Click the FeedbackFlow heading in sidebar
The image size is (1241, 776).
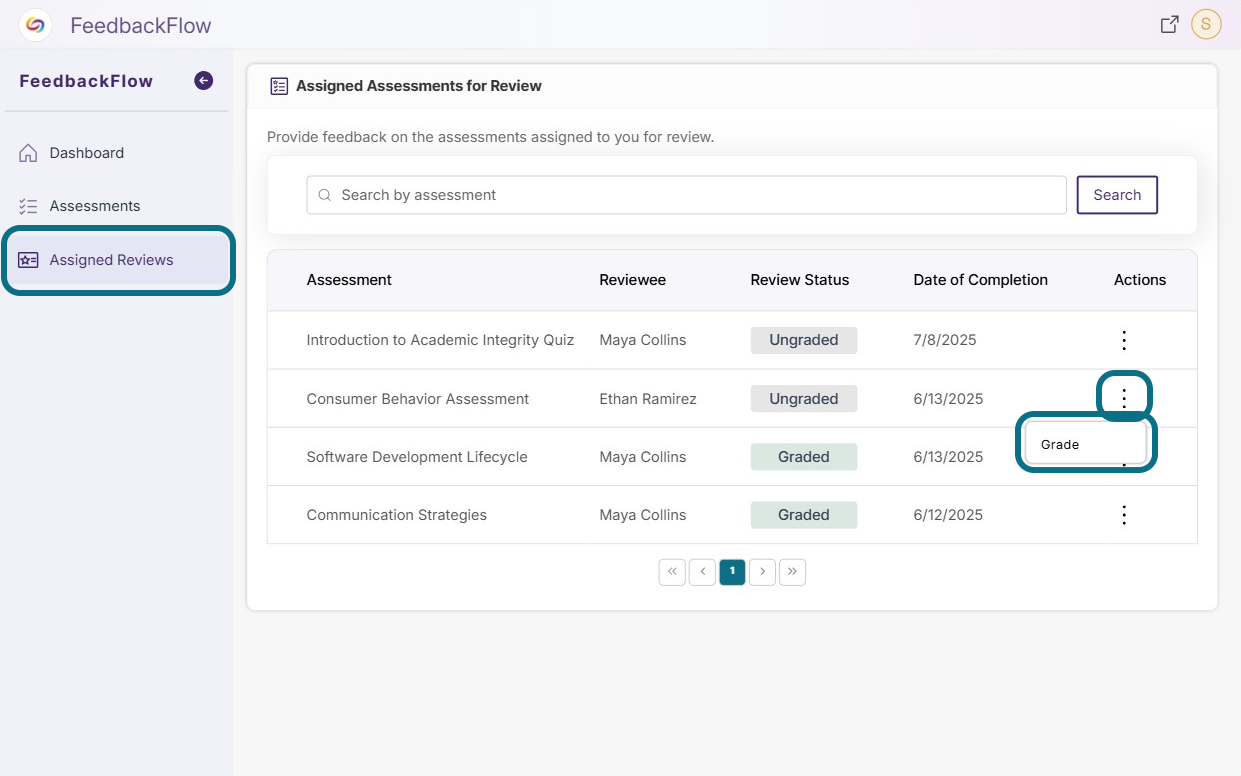point(86,81)
